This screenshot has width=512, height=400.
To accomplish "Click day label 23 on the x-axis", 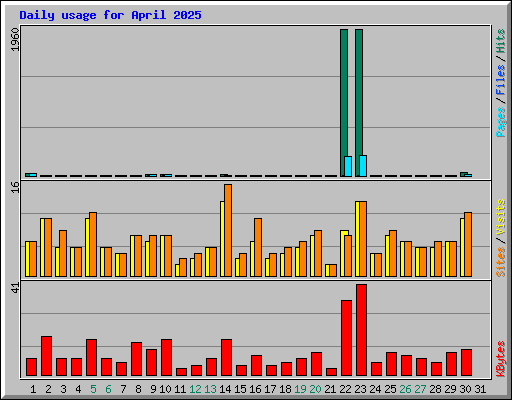I will point(360,389).
